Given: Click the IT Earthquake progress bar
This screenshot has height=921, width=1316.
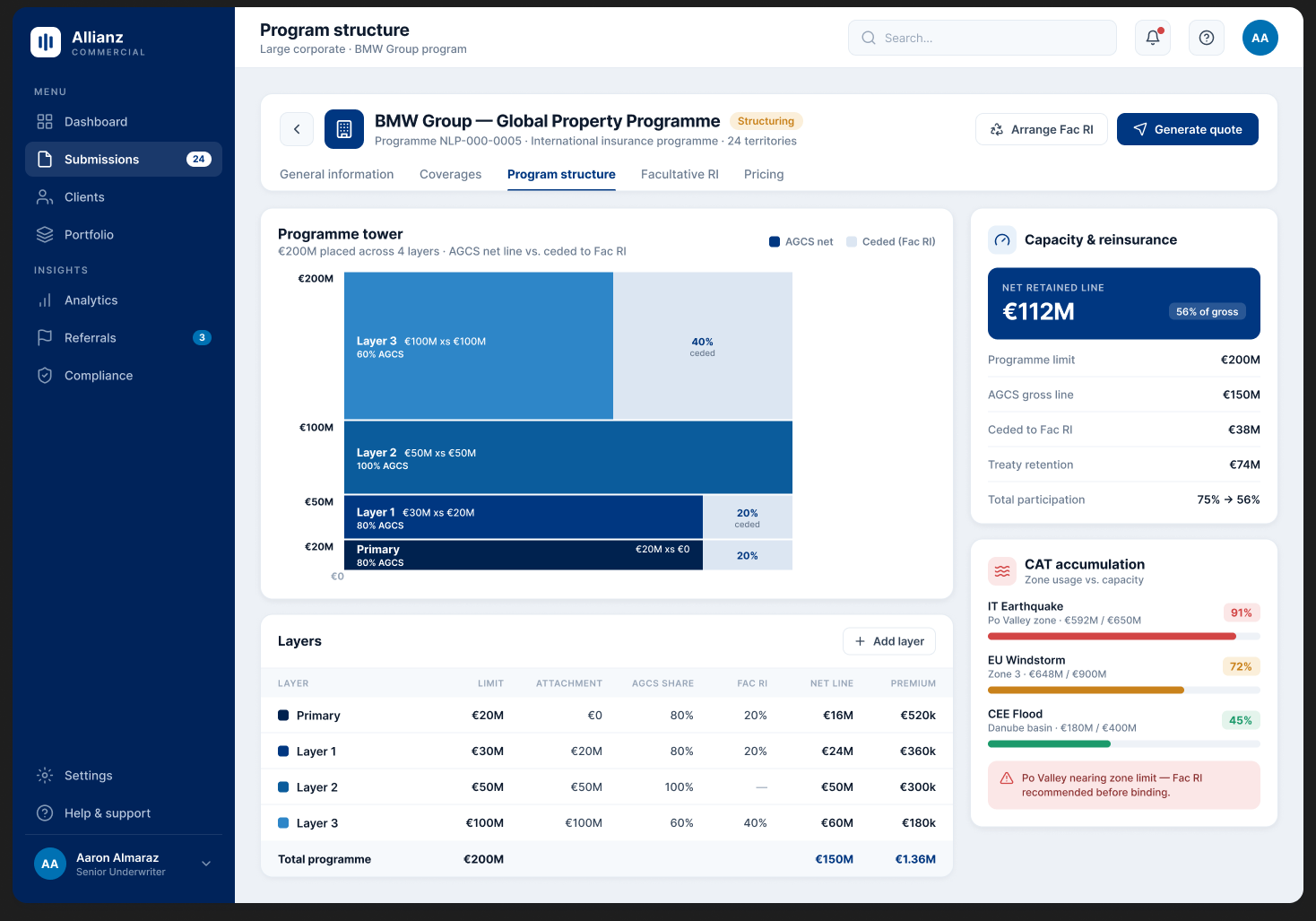Looking at the screenshot, I should point(1124,637).
